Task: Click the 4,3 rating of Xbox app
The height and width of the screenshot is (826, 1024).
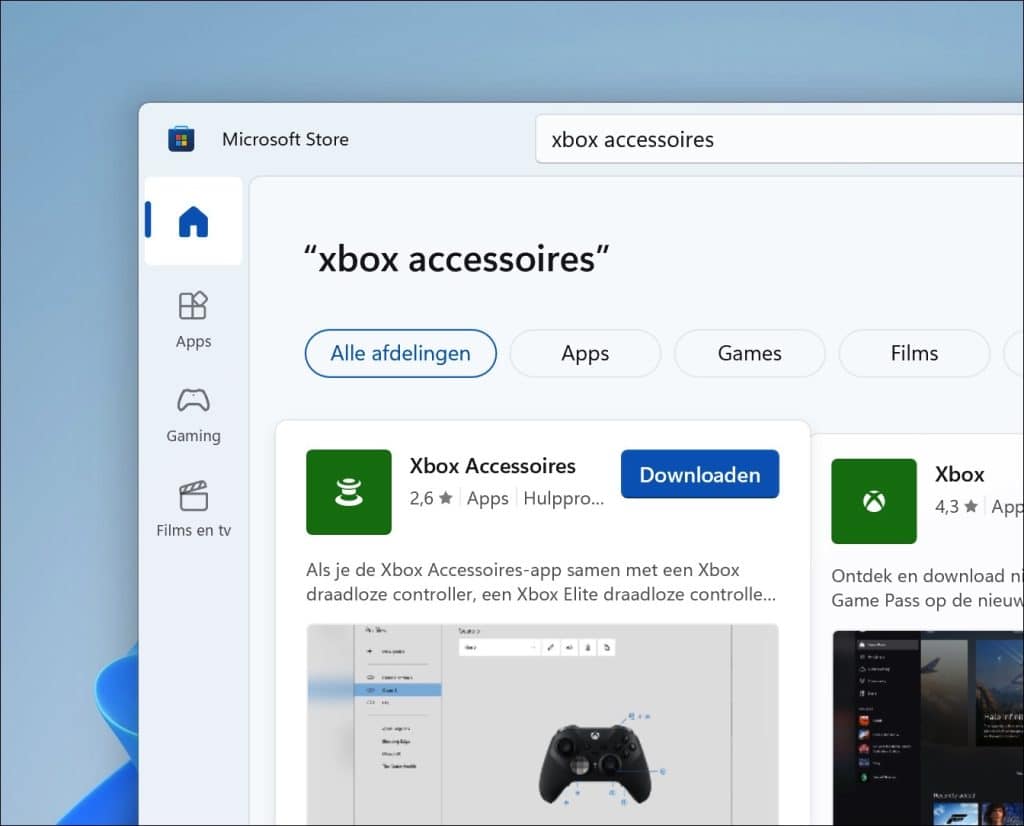Action: [x=956, y=506]
